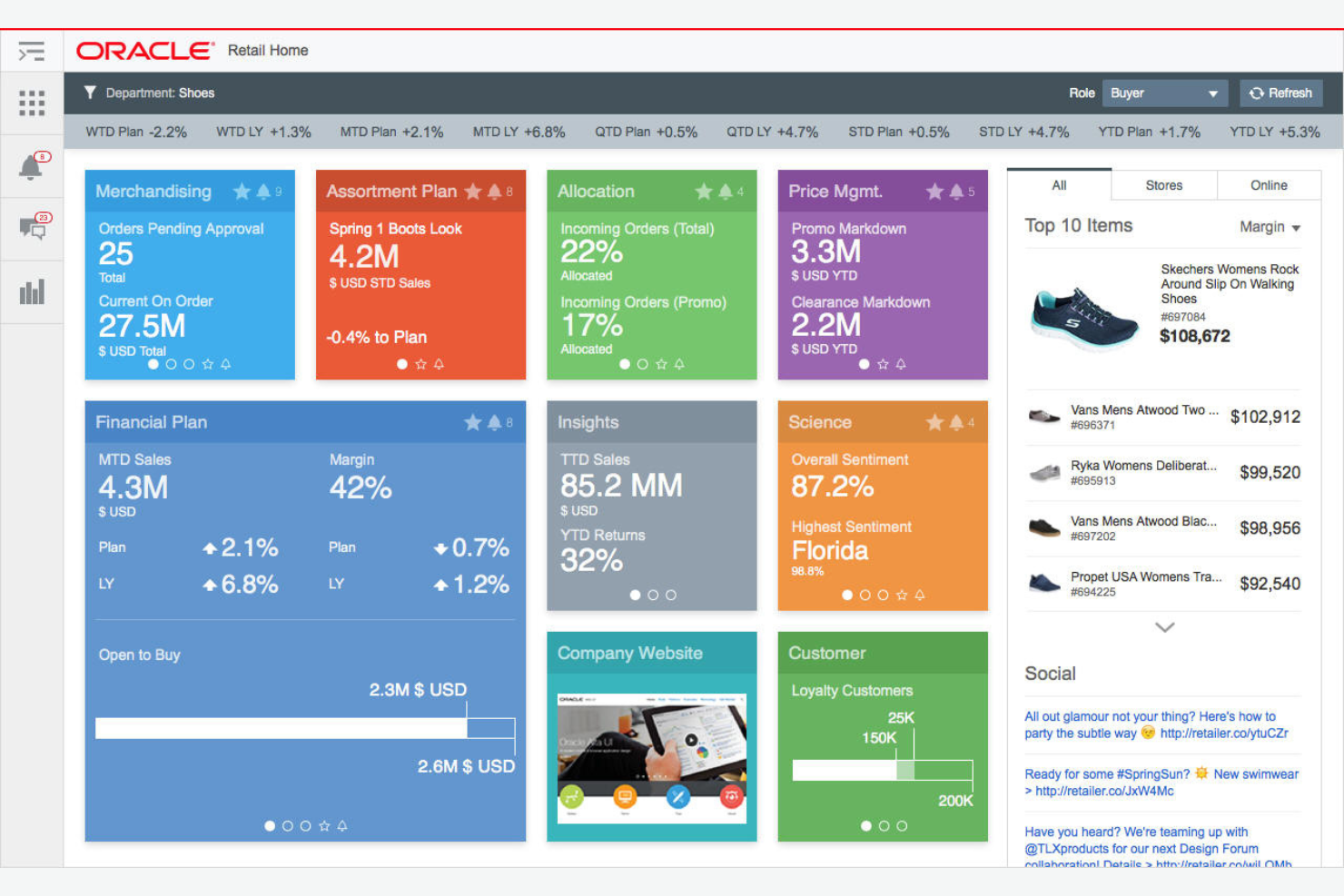Open the messages panel from the sidebar
The height and width of the screenshot is (896, 1344).
point(32,228)
